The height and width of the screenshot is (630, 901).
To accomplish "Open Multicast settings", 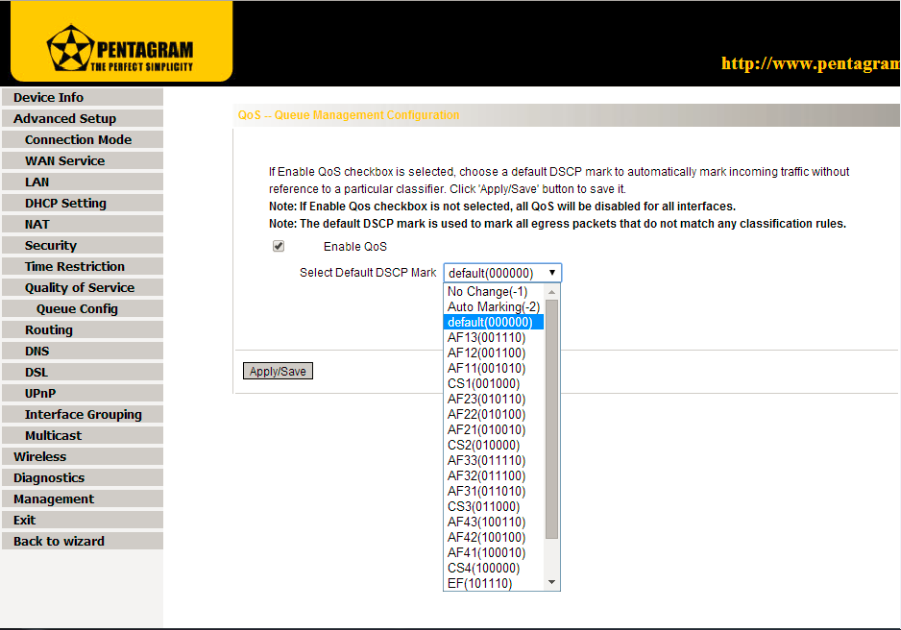I will 82,435.
